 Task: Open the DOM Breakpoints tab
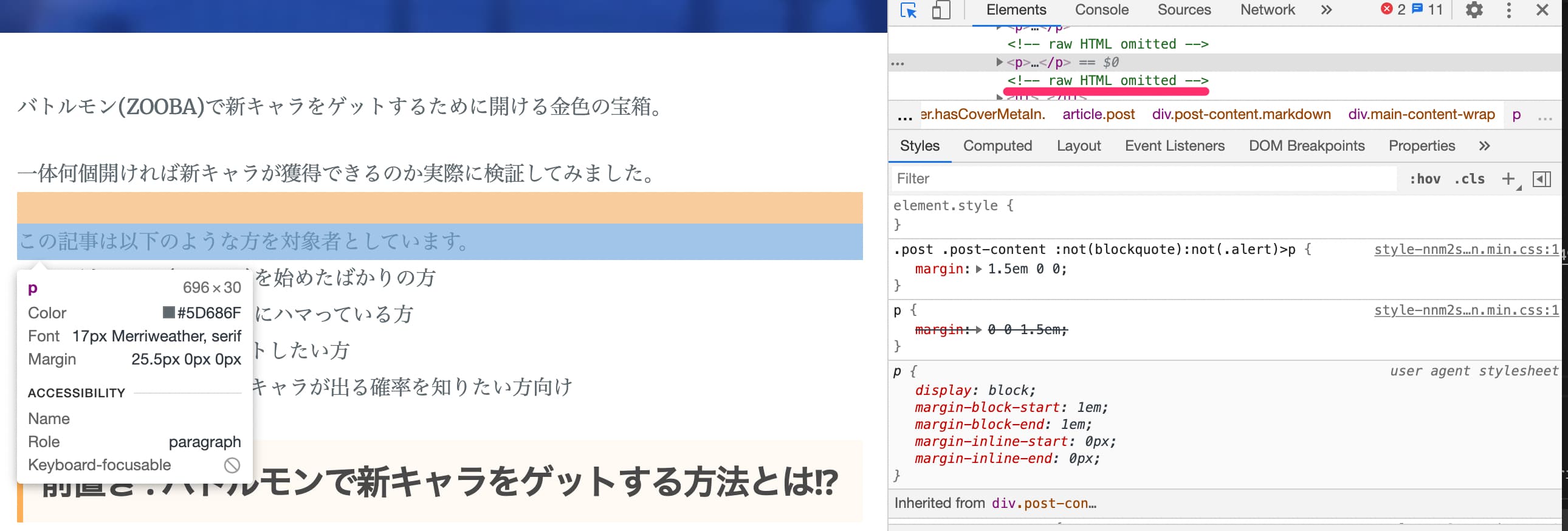[x=1306, y=146]
